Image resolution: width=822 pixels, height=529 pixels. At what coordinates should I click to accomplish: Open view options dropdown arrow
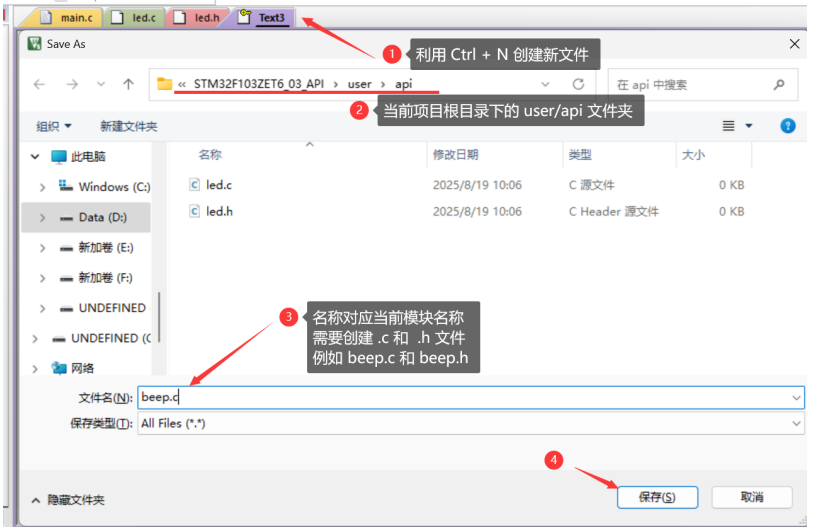[x=749, y=126]
